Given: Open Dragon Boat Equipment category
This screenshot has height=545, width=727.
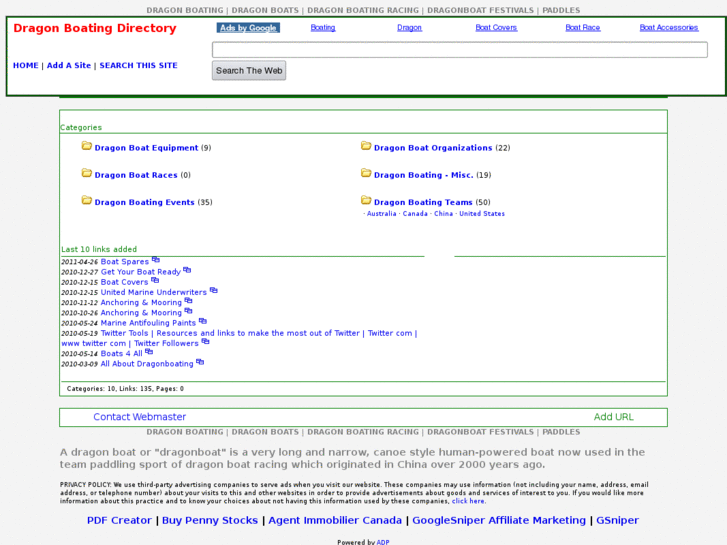Looking at the screenshot, I should pos(146,148).
